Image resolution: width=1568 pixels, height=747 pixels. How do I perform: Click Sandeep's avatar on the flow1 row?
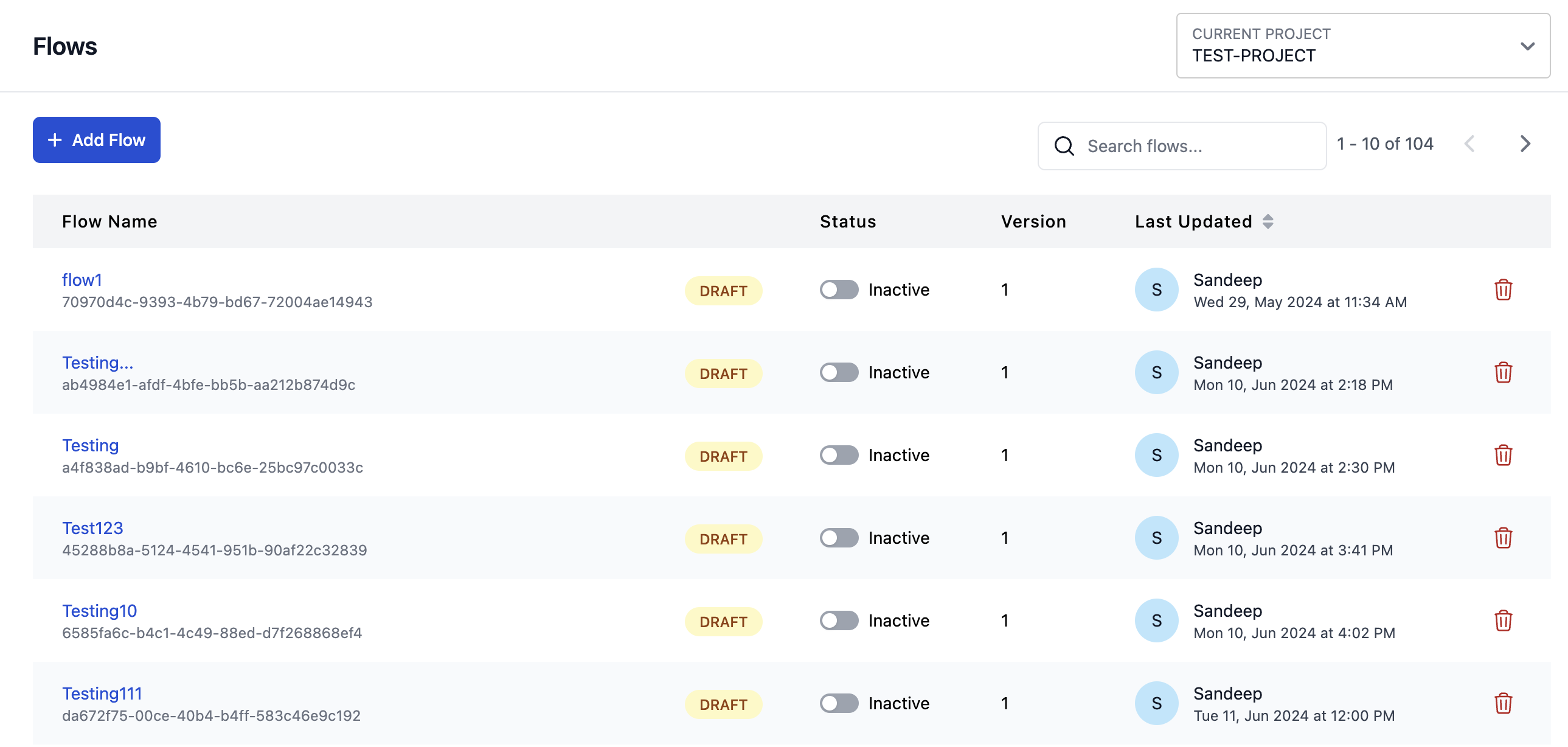pos(1156,290)
